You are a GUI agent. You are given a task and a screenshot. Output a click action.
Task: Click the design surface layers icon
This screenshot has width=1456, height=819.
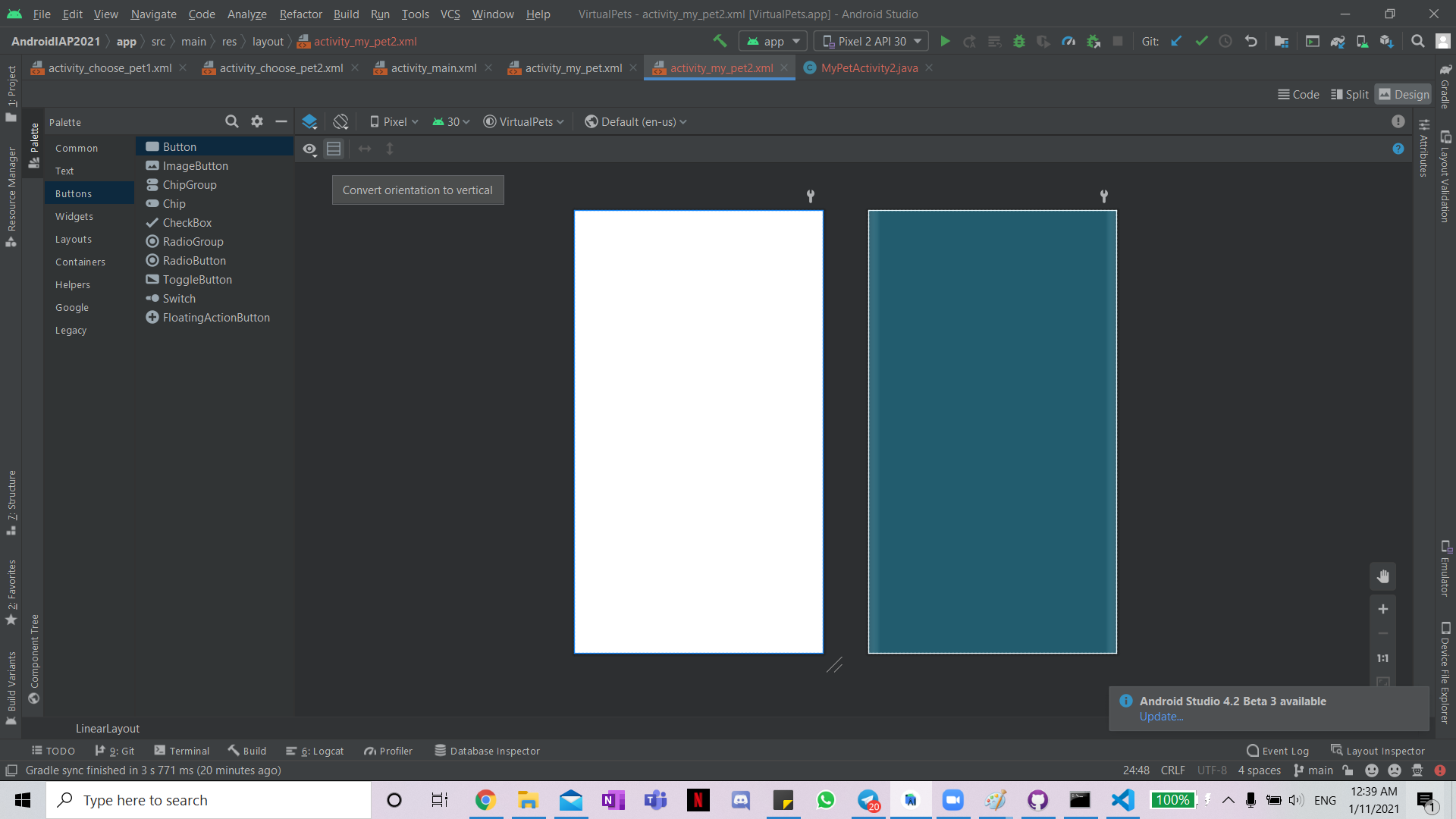pyautogui.click(x=309, y=121)
